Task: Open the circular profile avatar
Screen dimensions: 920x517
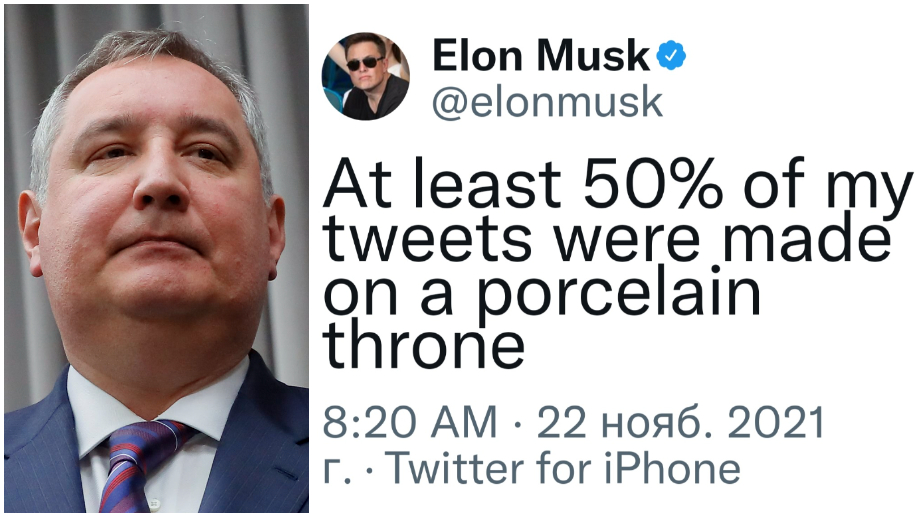Action: [365, 76]
